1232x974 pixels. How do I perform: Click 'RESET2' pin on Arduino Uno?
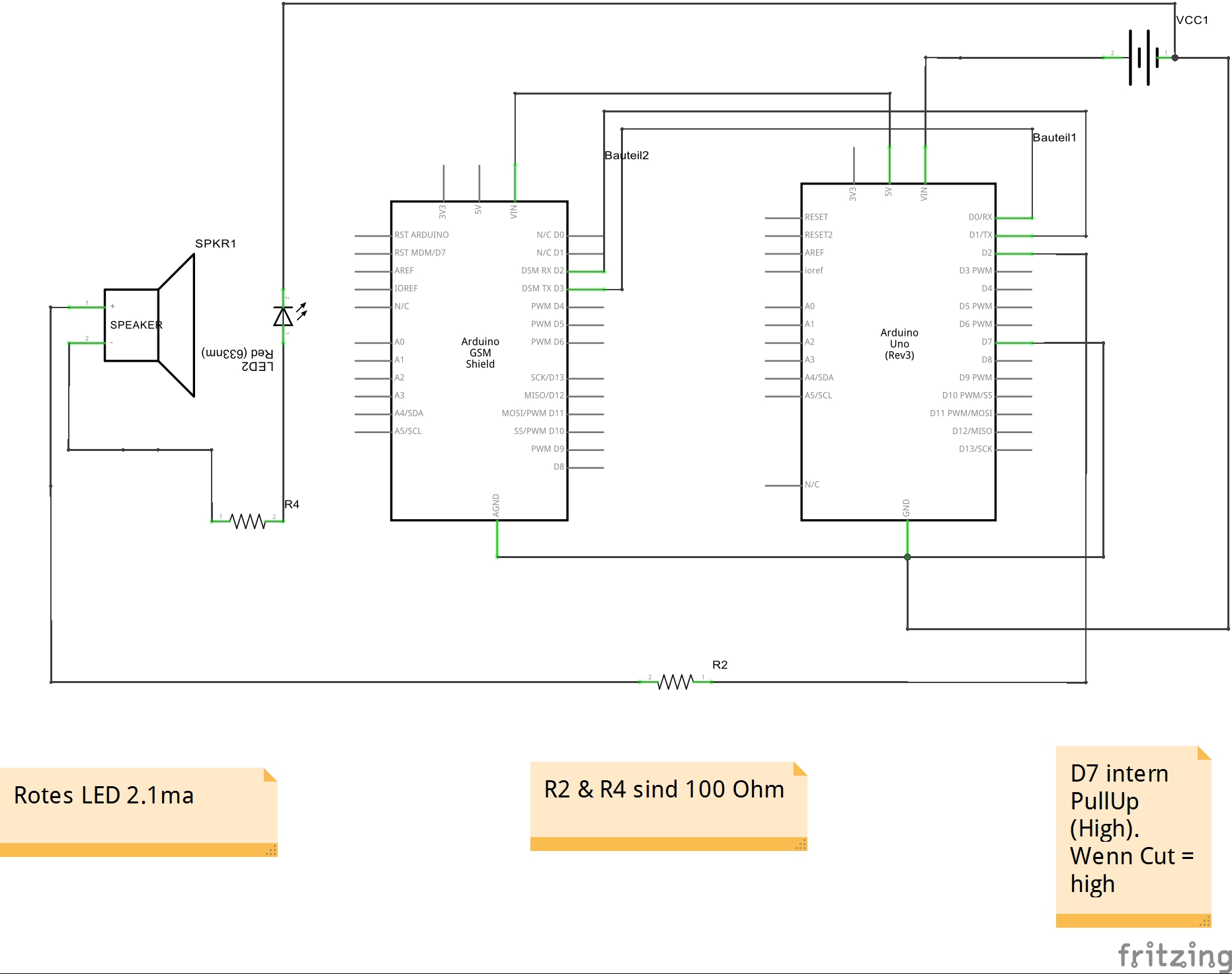(x=819, y=235)
